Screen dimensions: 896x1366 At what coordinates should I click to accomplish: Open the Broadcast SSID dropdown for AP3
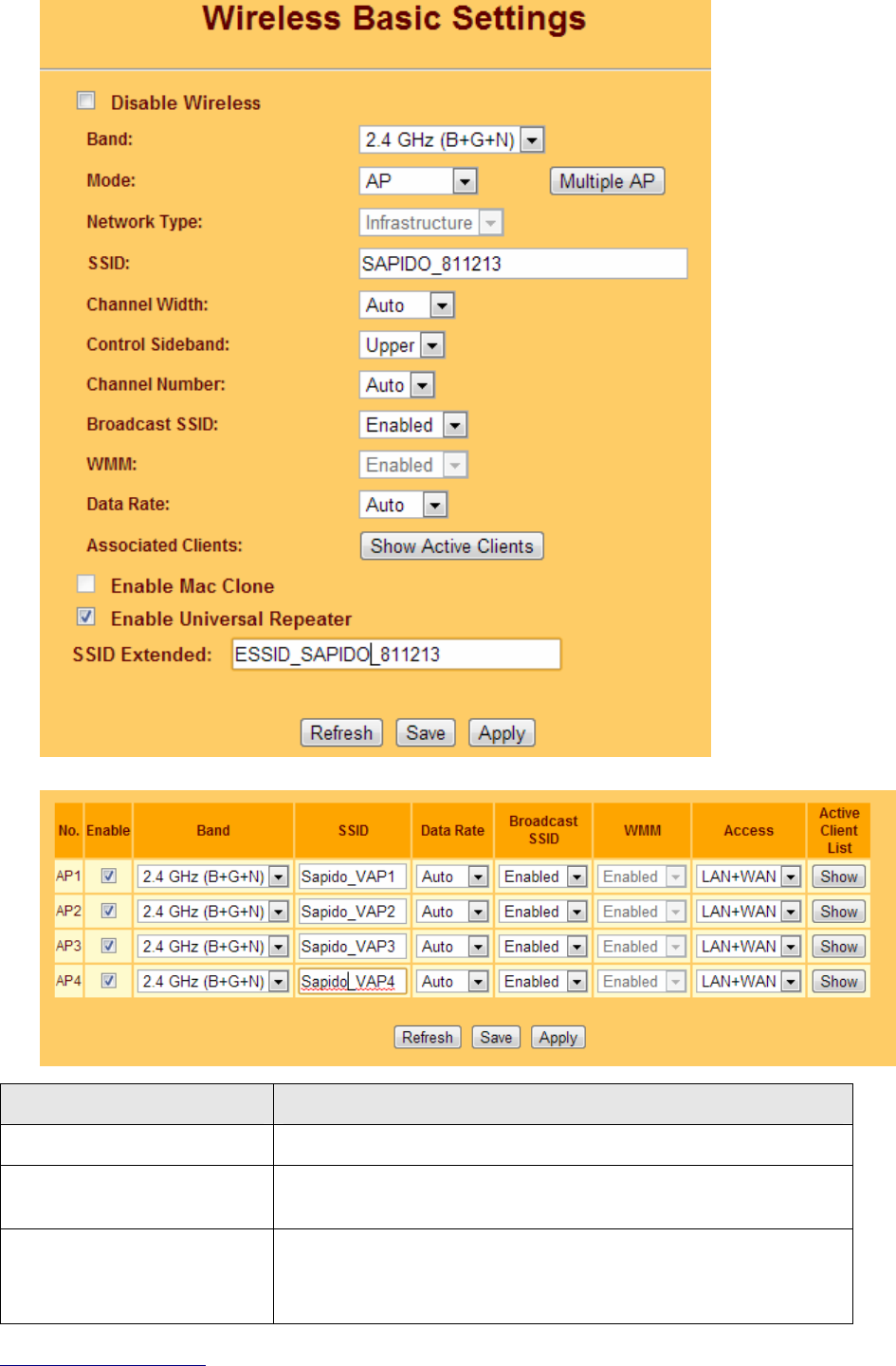tap(543, 947)
